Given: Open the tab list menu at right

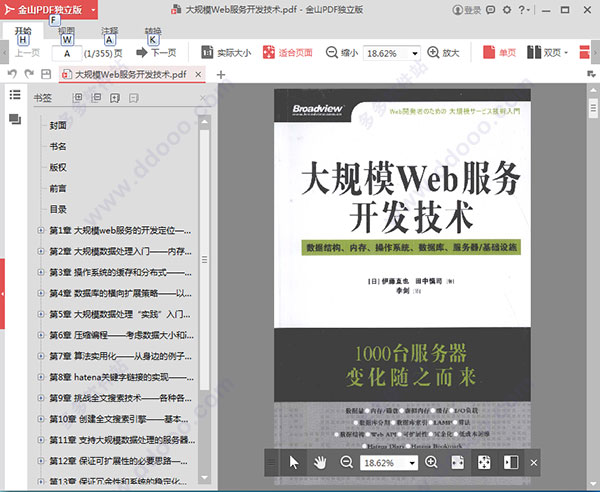Looking at the screenshot, I should pyautogui.click(x=592, y=74).
